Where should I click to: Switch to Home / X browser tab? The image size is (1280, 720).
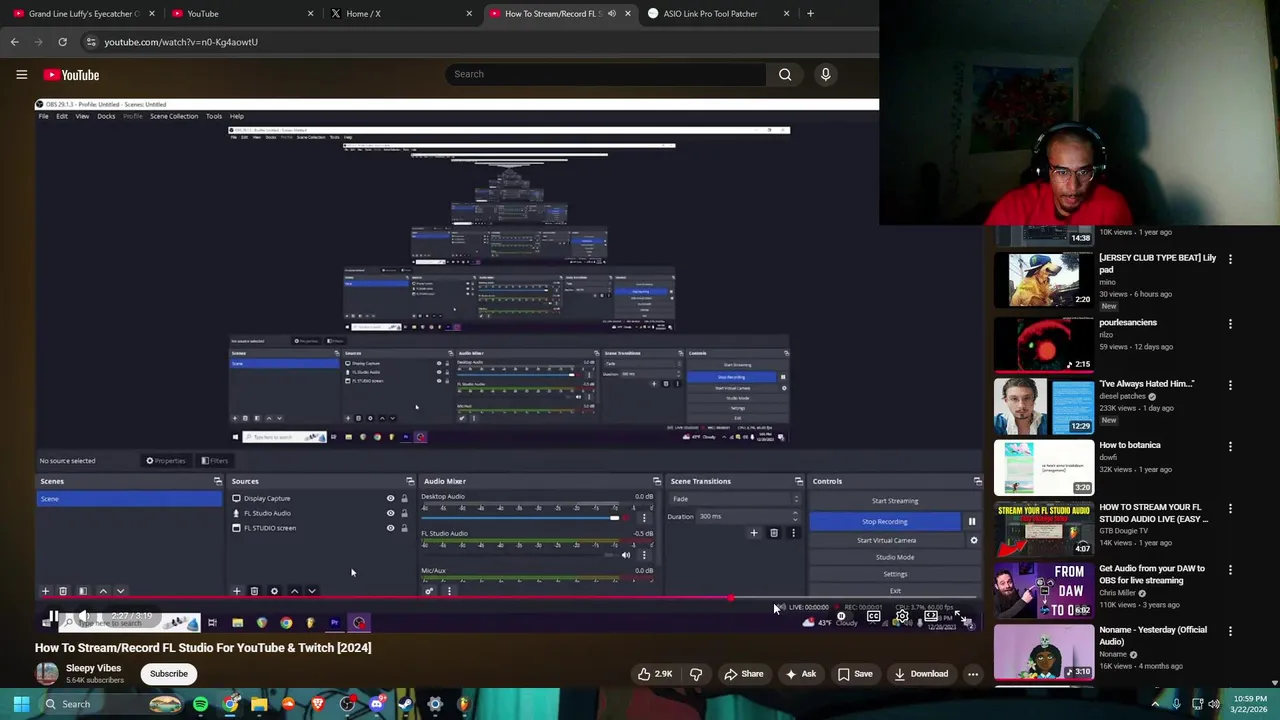[x=400, y=14]
